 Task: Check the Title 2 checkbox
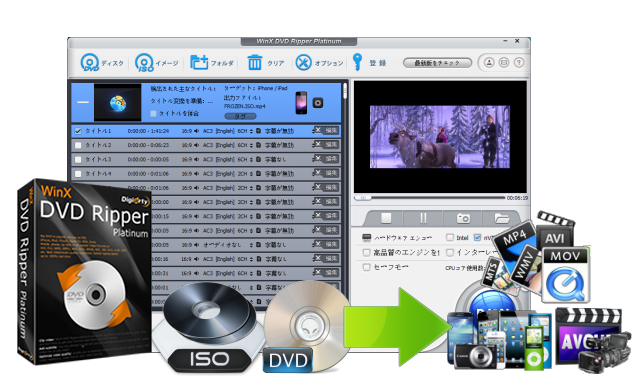click(78, 145)
